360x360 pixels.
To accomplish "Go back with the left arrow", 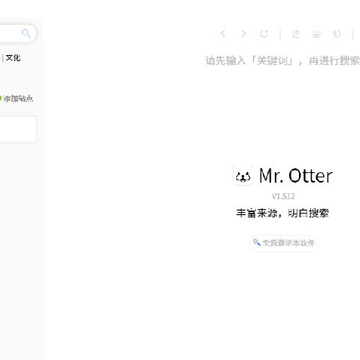I will [x=223, y=34].
